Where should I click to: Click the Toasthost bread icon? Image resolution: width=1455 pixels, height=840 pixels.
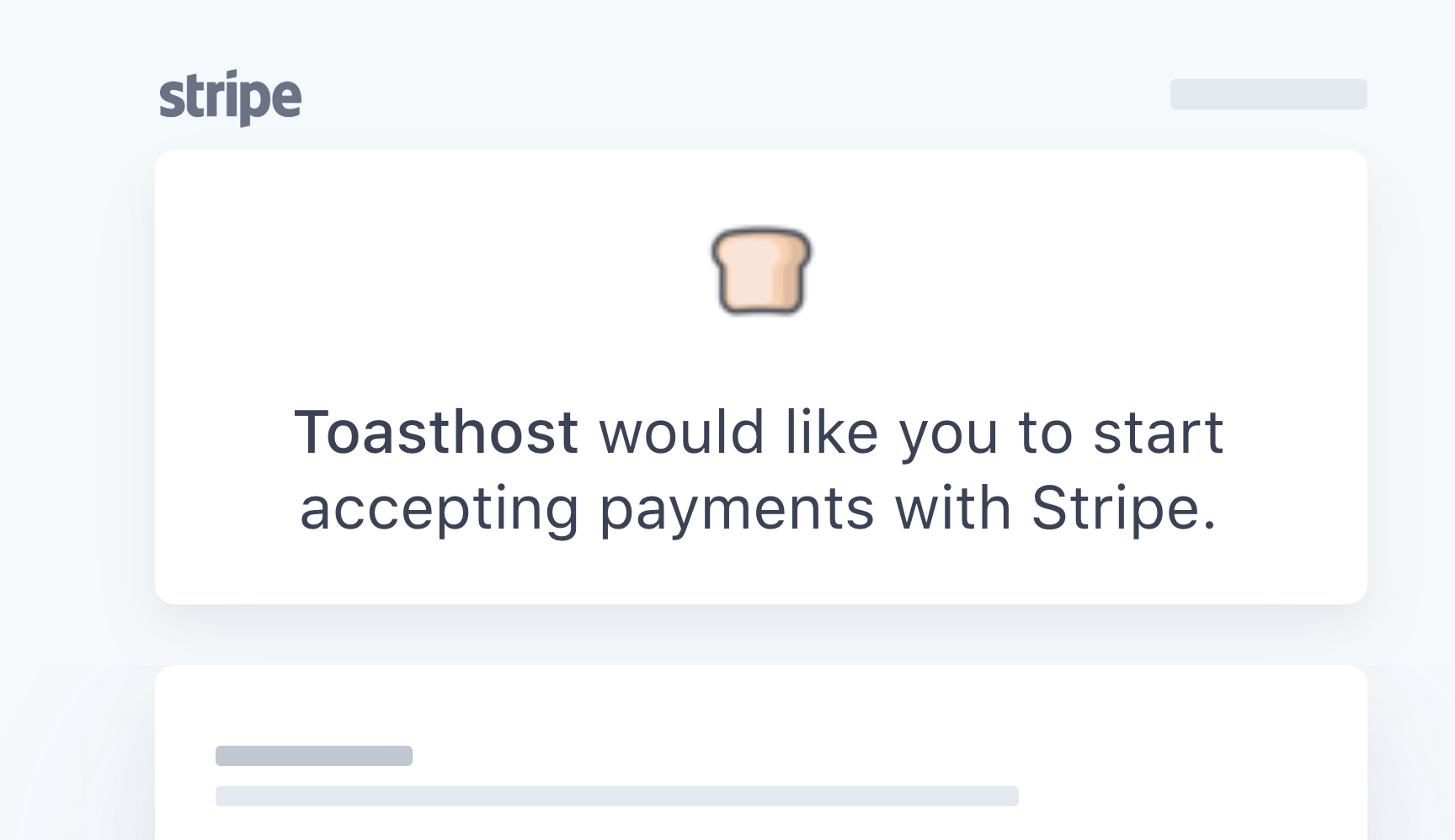click(x=761, y=270)
